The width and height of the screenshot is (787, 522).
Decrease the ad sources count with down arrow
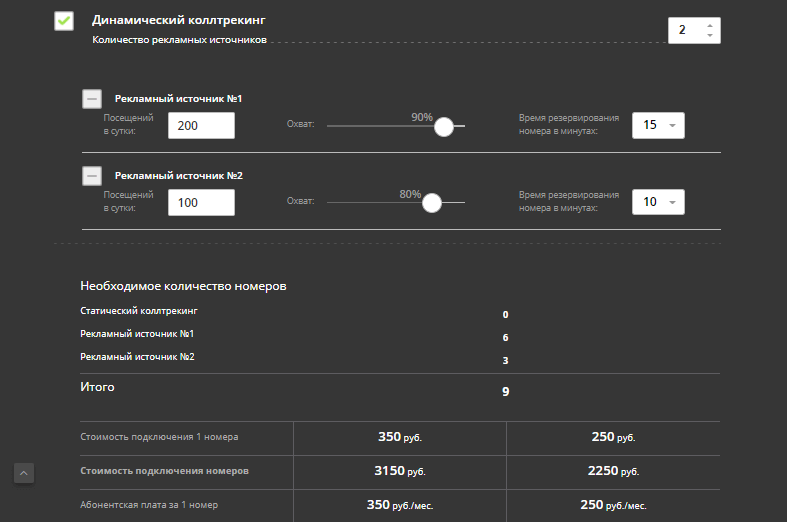(709, 36)
